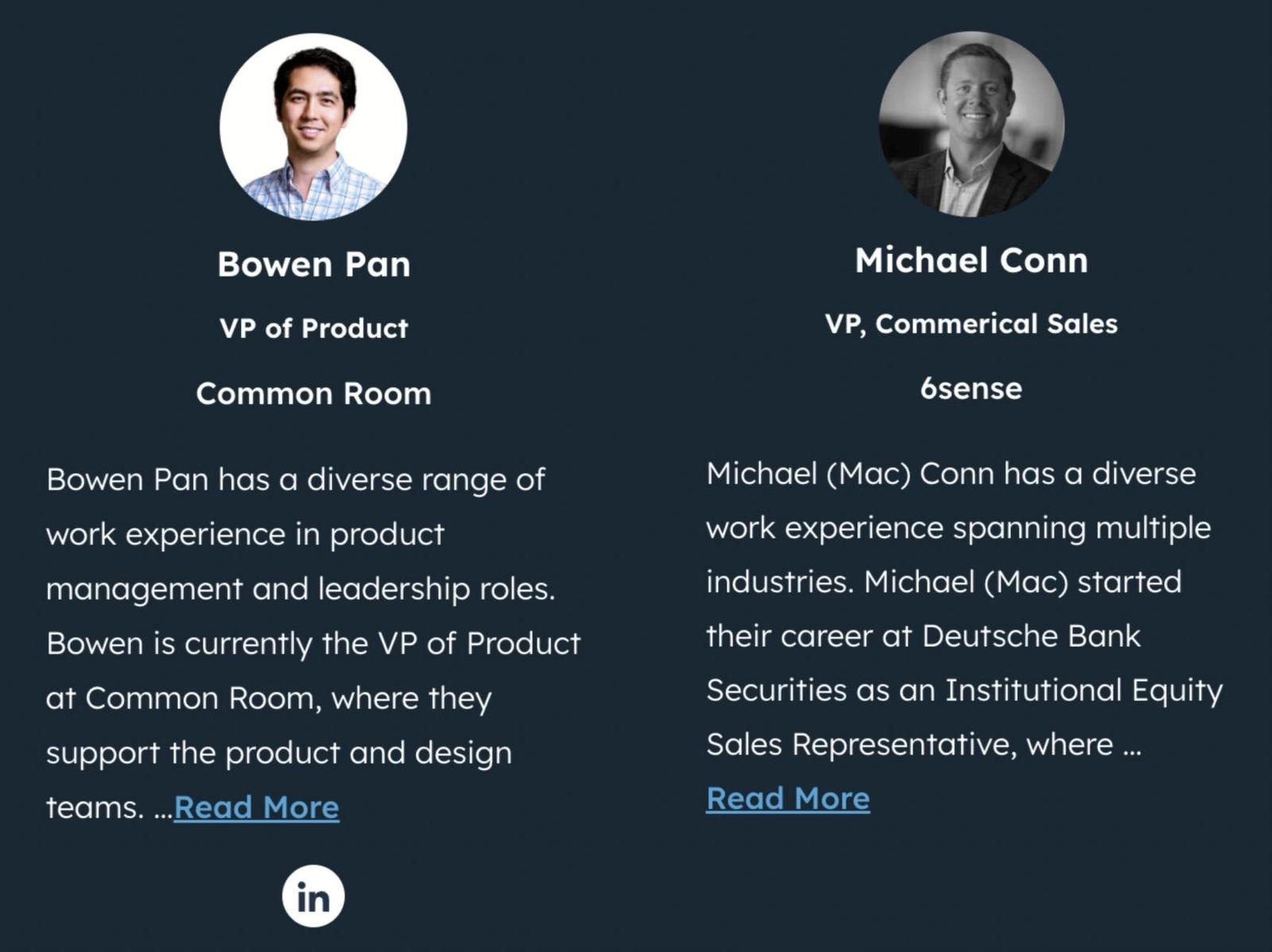Click the ellipsis after 'Sales Representative, where'

(1132, 745)
